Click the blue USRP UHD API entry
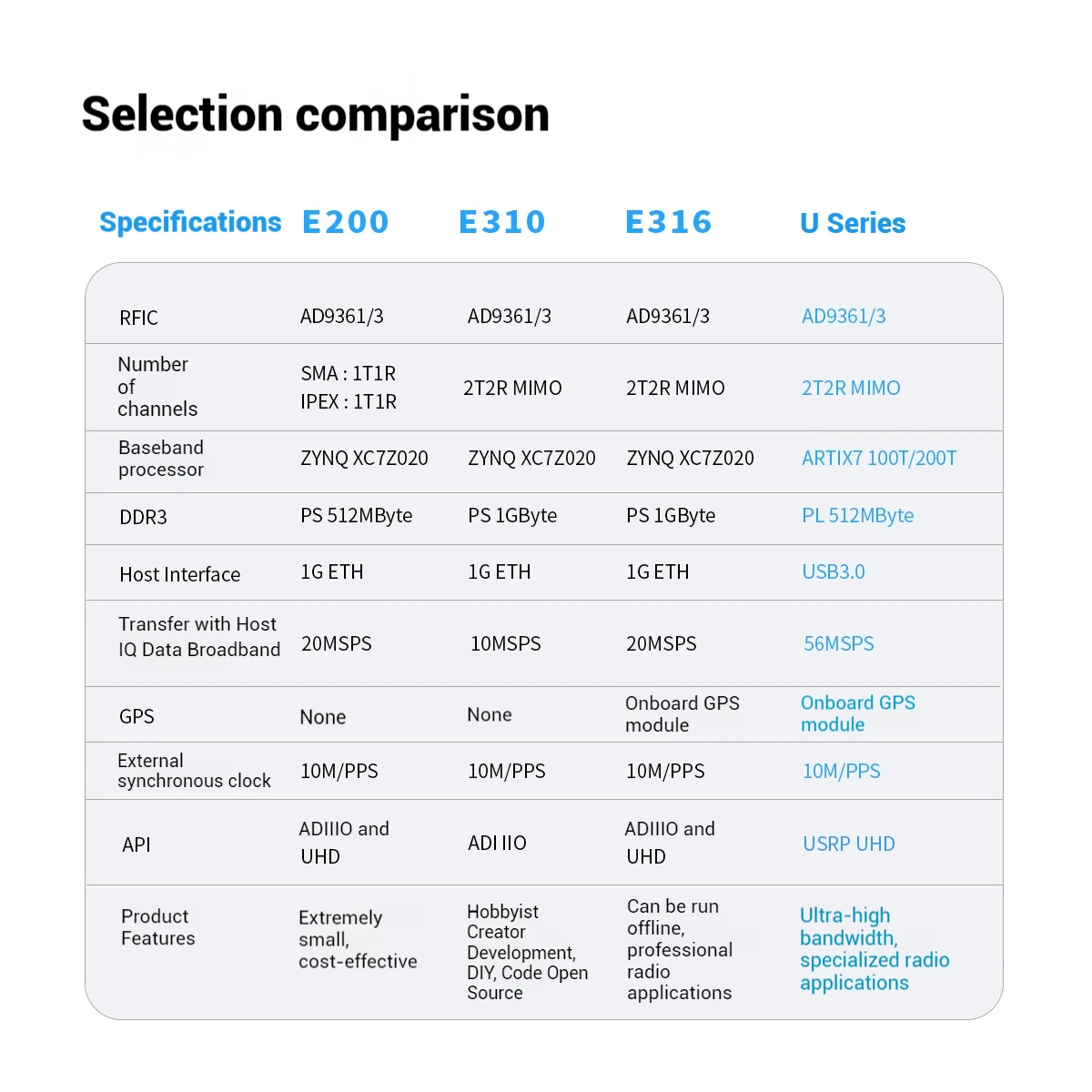 (x=848, y=844)
